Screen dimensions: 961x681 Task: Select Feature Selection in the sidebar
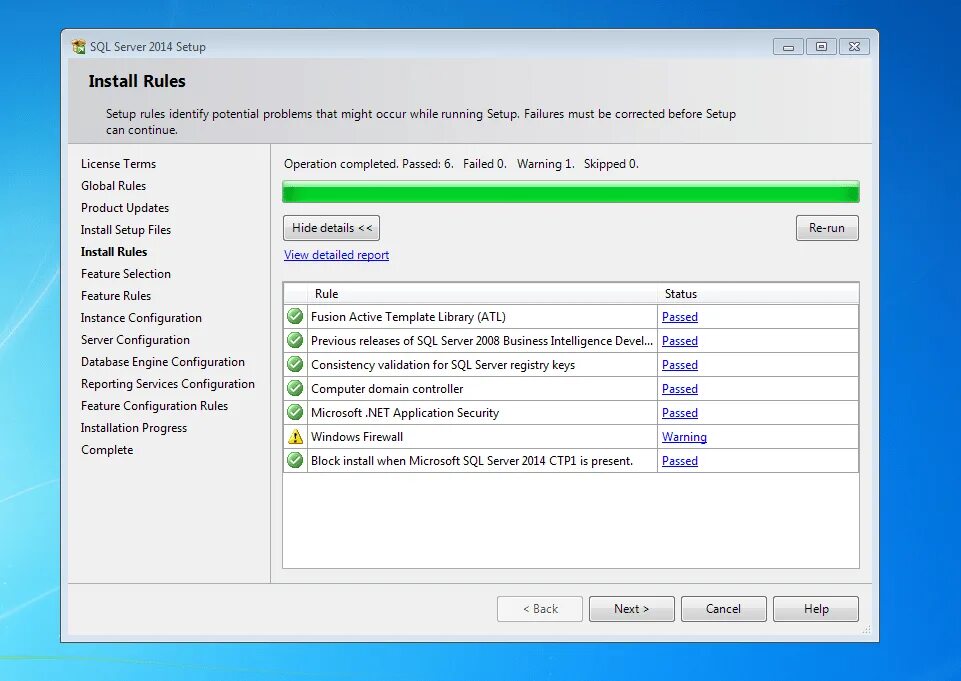[x=125, y=273]
